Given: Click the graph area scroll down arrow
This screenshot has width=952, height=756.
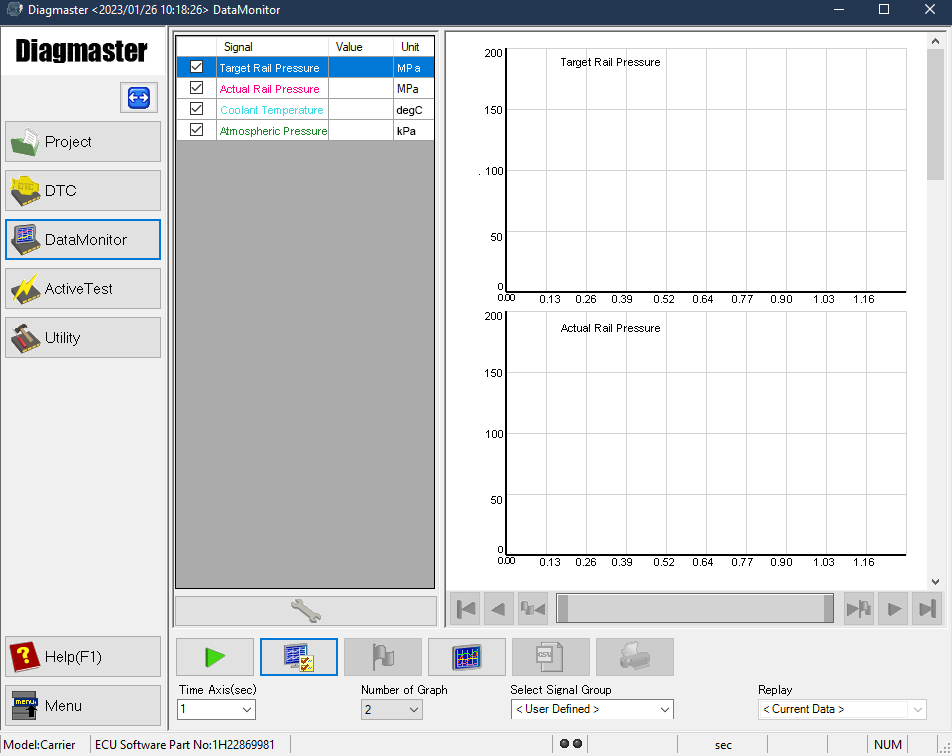Looking at the screenshot, I should coord(935,582).
